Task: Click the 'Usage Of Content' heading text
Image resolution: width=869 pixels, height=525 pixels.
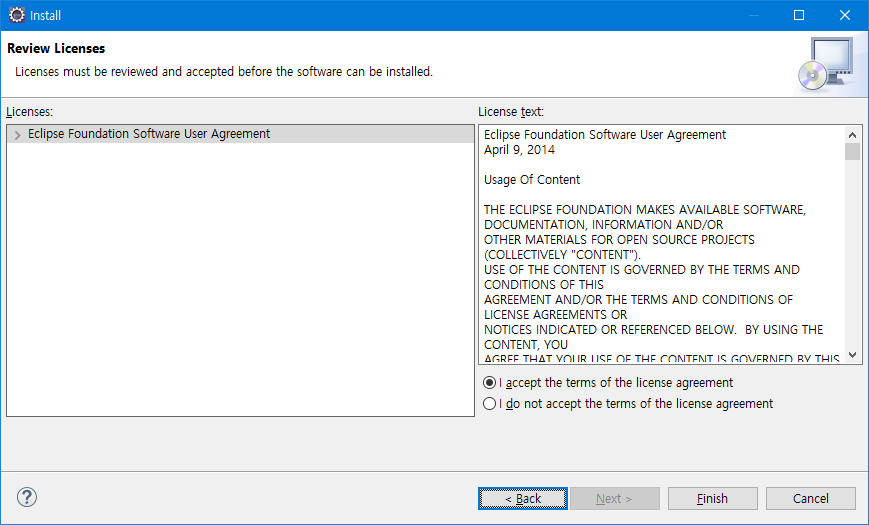Action: tap(532, 180)
